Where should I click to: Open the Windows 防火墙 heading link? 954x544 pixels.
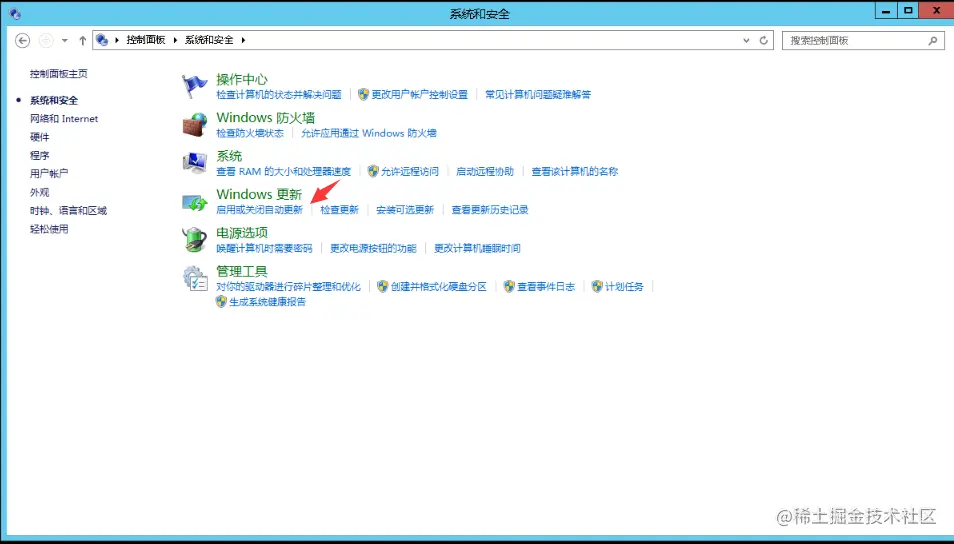(266, 117)
